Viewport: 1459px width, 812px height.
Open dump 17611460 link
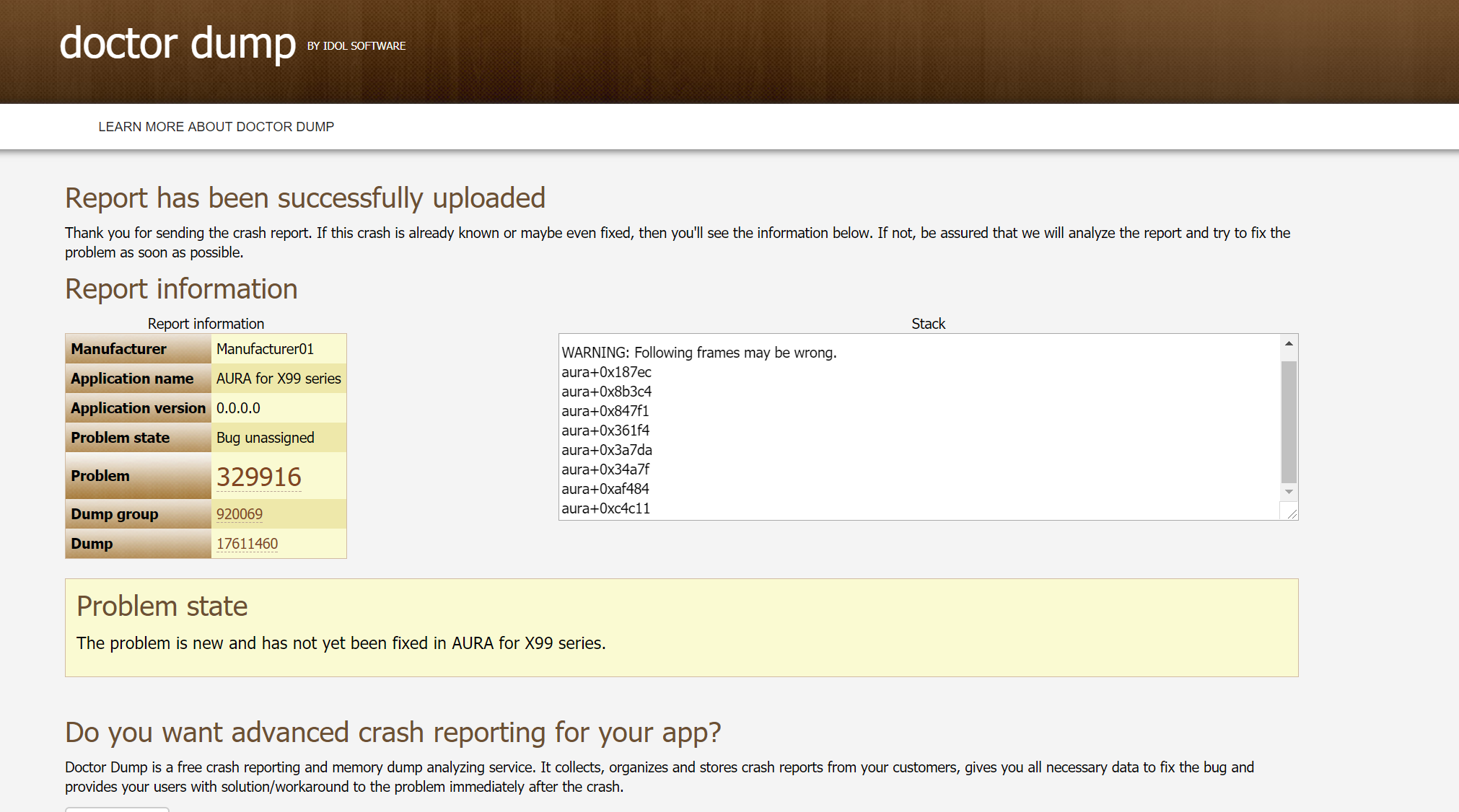tap(247, 544)
